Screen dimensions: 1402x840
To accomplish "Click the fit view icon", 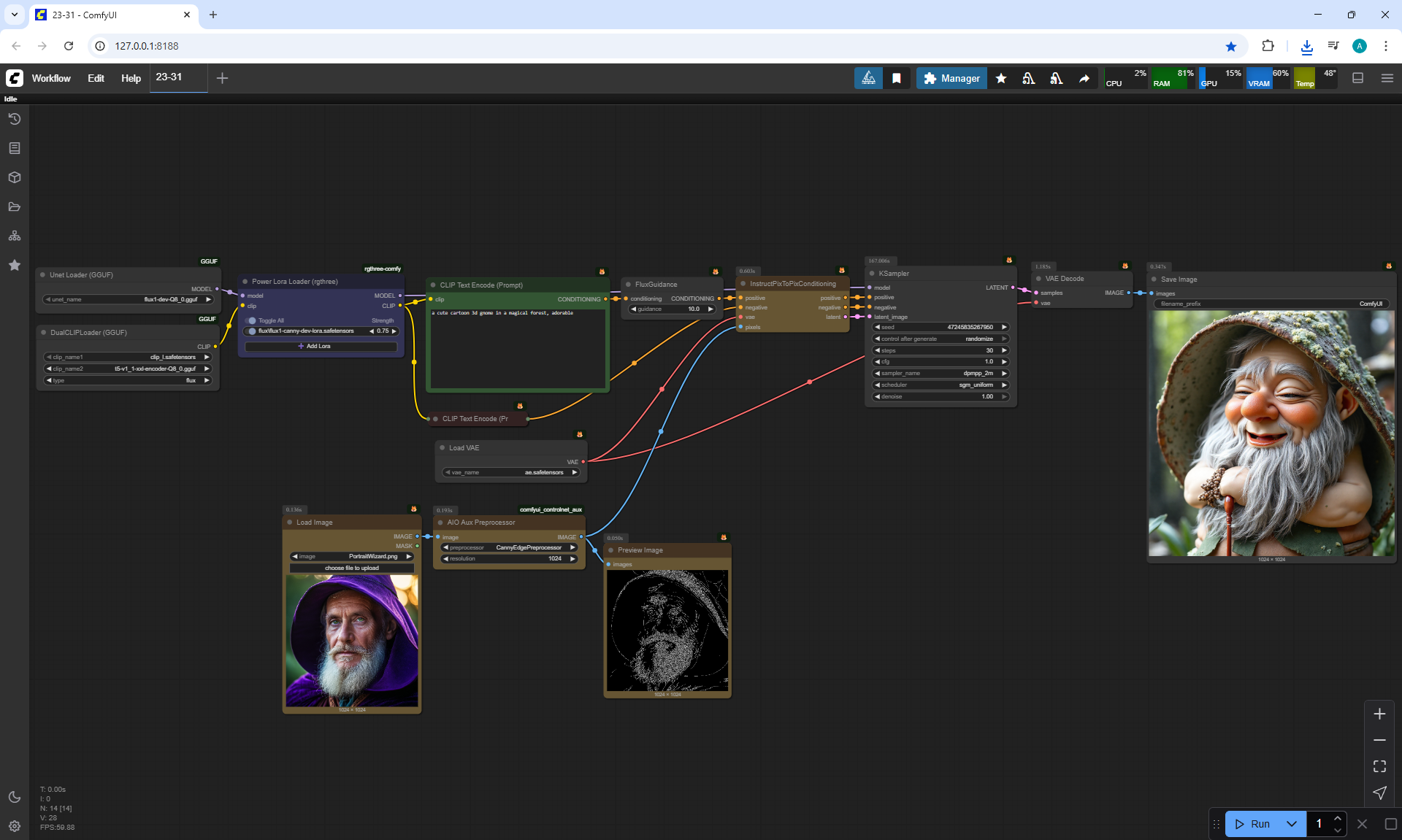I will coord(1379,766).
